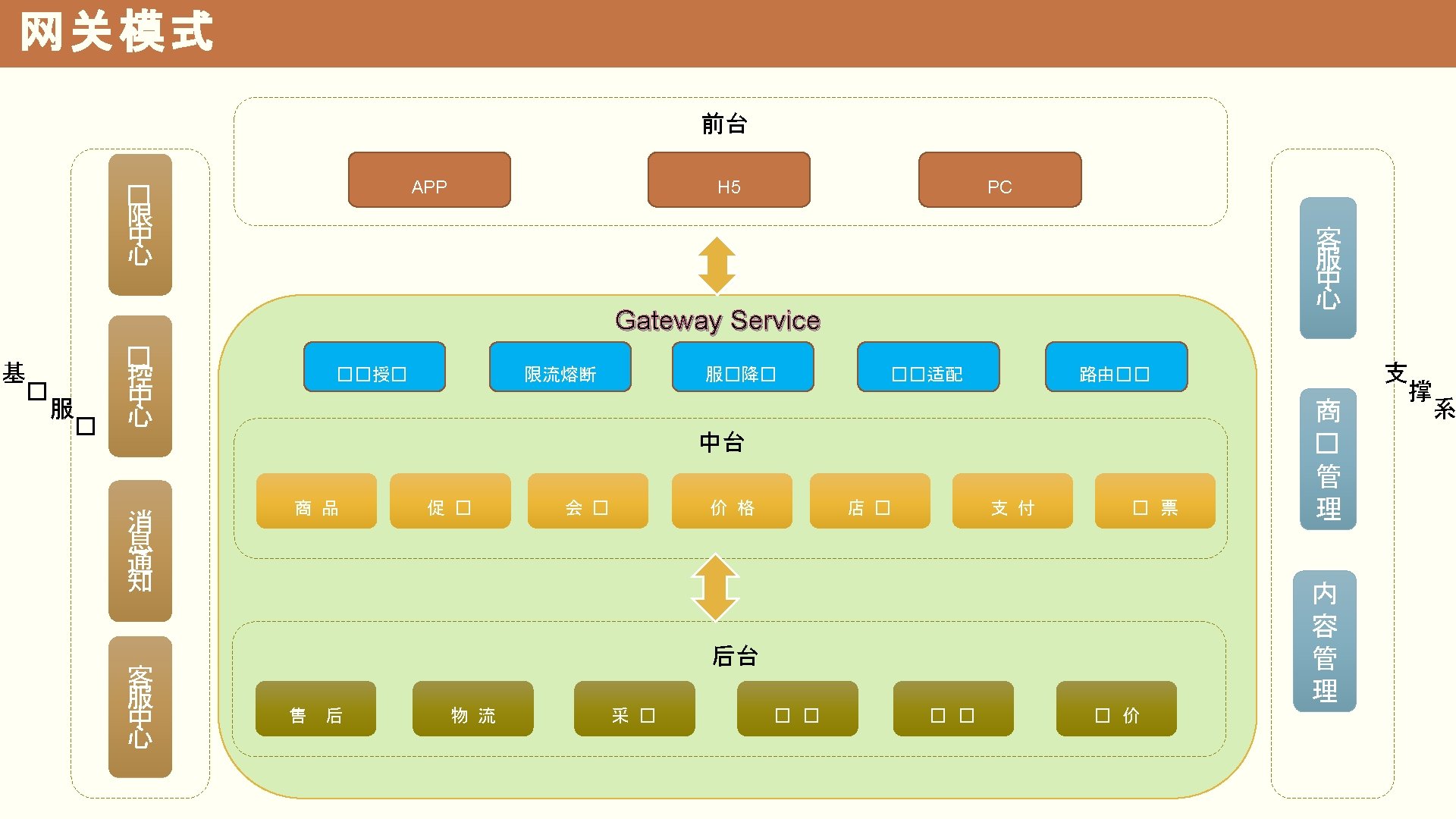
Task: Click the 网关模式 slide title
Action: point(117,33)
